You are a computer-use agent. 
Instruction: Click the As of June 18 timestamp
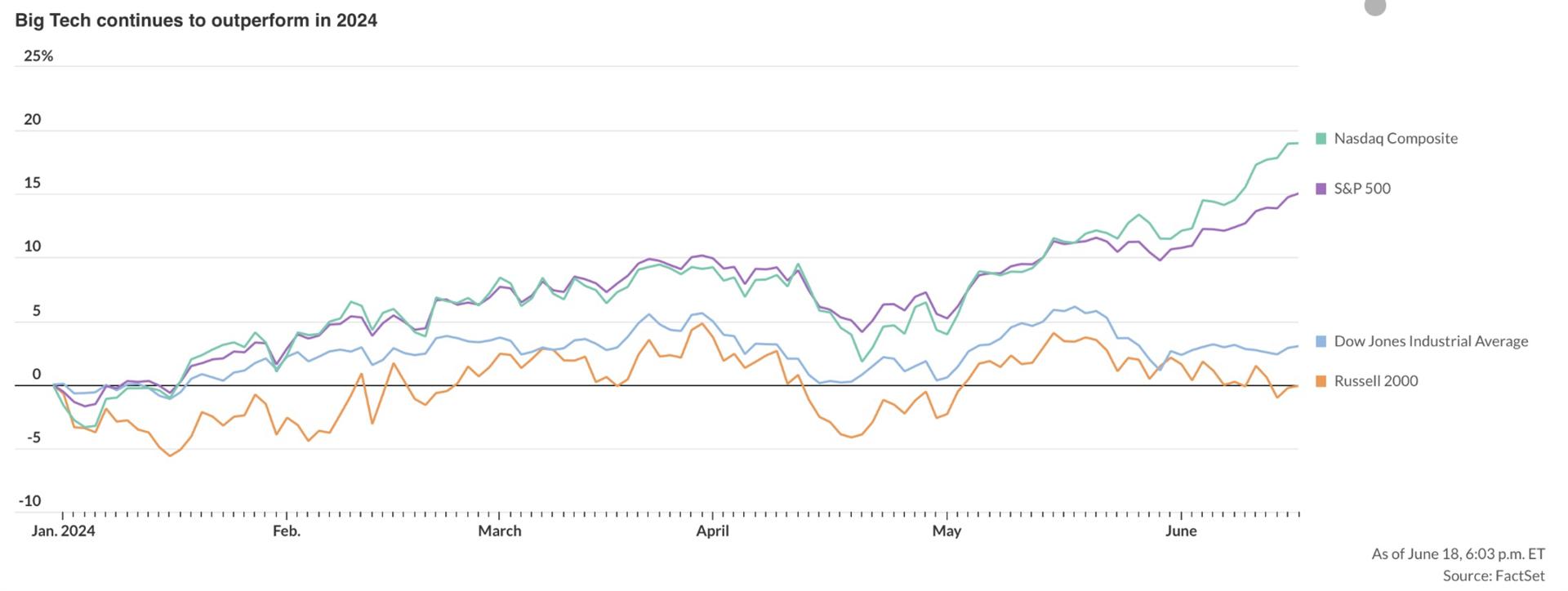(x=1458, y=554)
